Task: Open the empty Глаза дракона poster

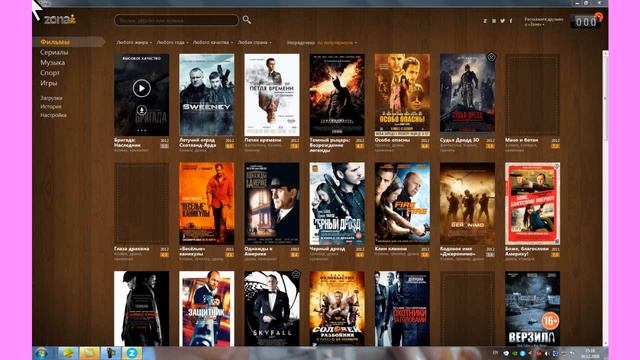Action: (142, 203)
